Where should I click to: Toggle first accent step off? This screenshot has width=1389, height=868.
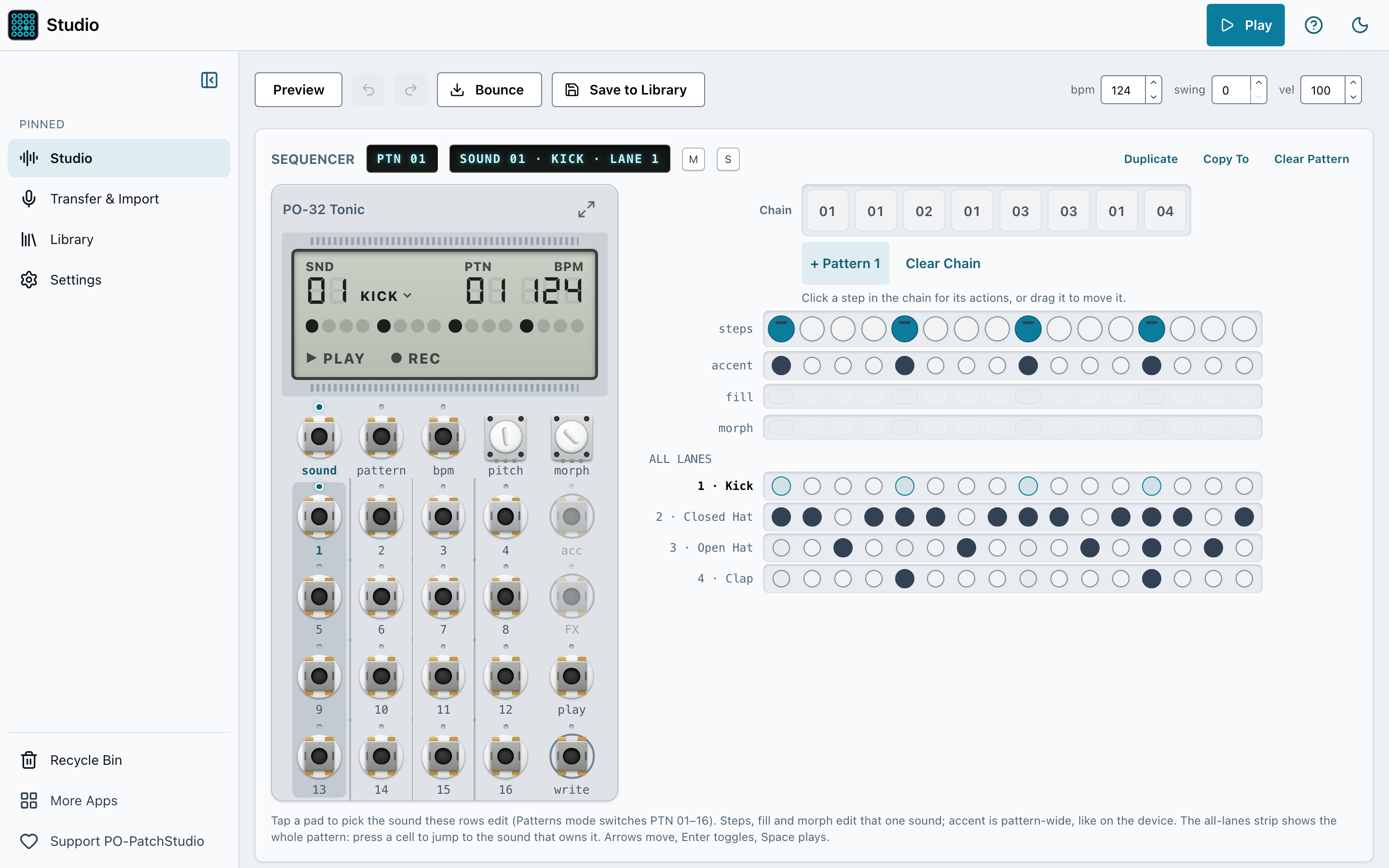781,366
